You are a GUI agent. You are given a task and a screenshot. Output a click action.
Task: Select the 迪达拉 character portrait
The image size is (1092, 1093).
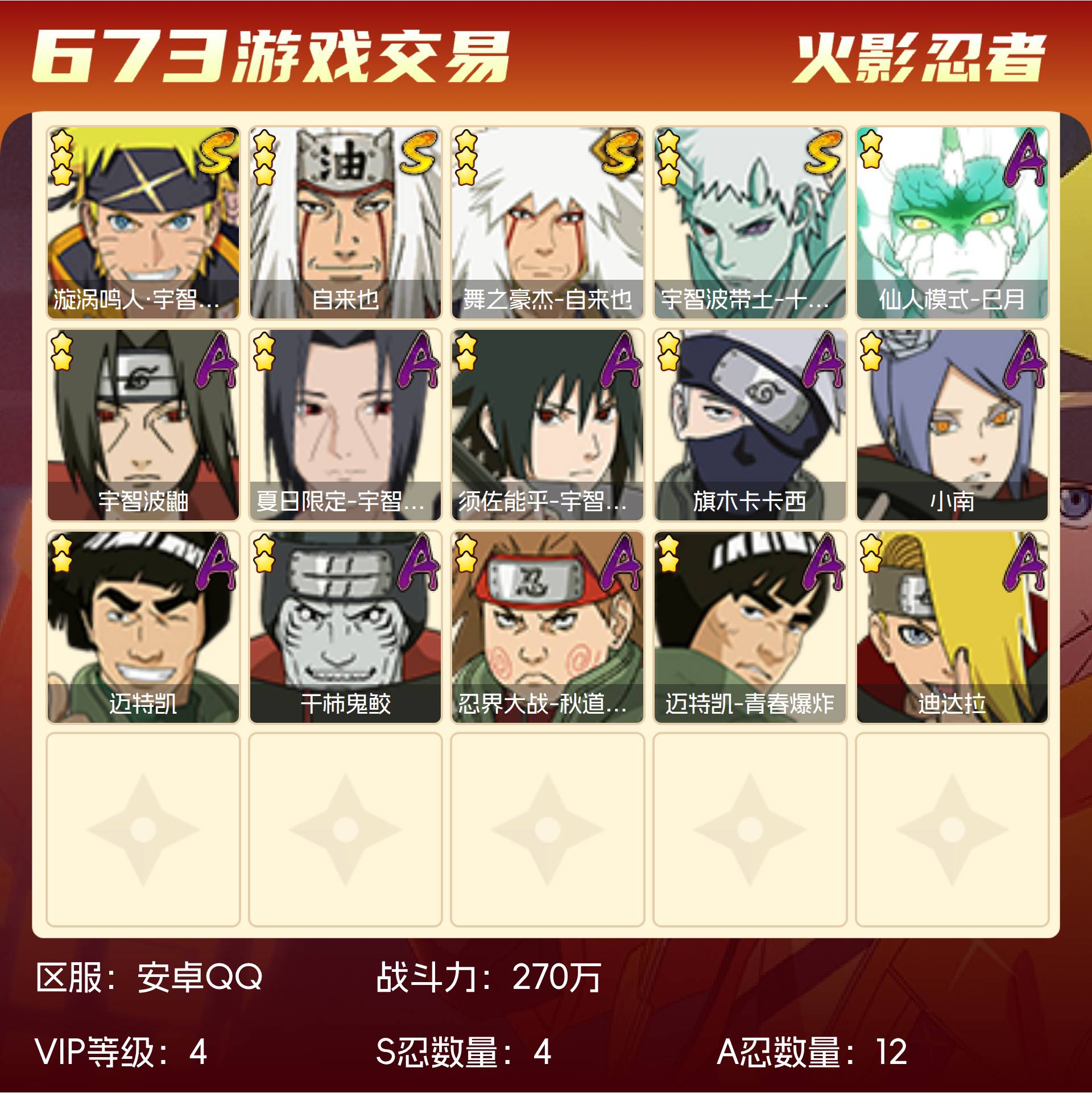point(952,627)
